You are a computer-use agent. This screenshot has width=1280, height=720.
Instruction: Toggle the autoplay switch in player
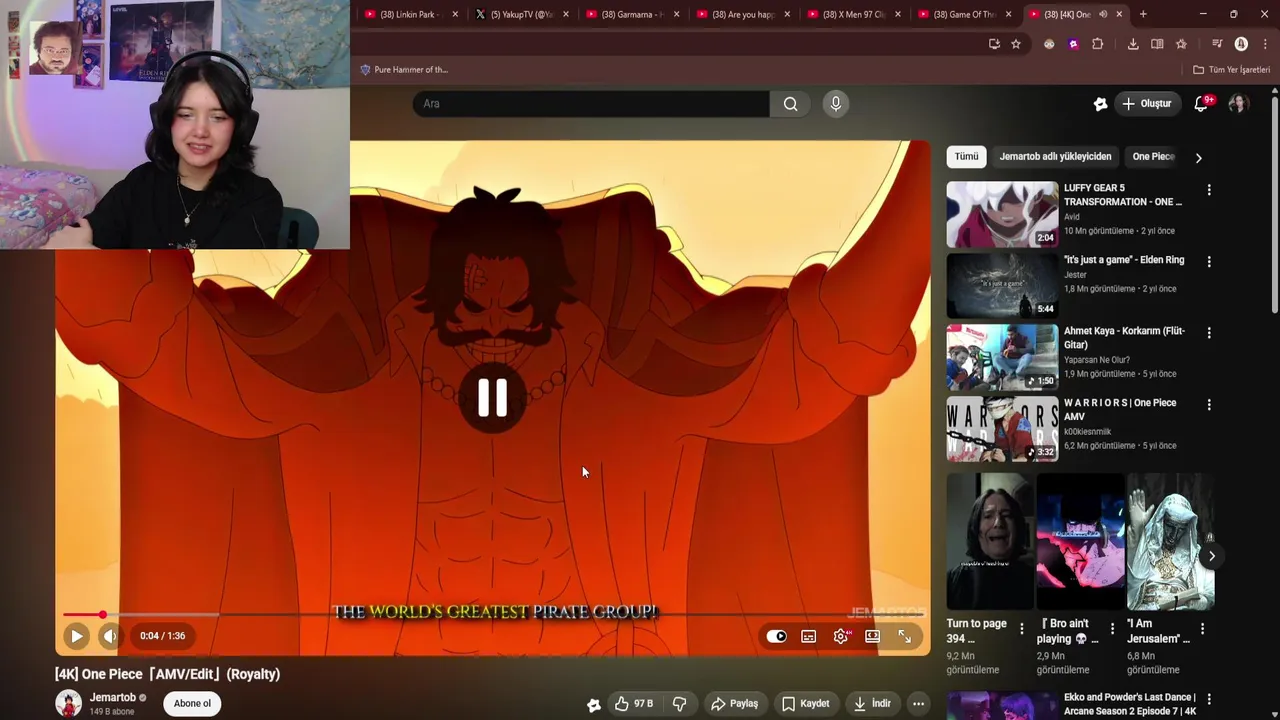pos(776,636)
